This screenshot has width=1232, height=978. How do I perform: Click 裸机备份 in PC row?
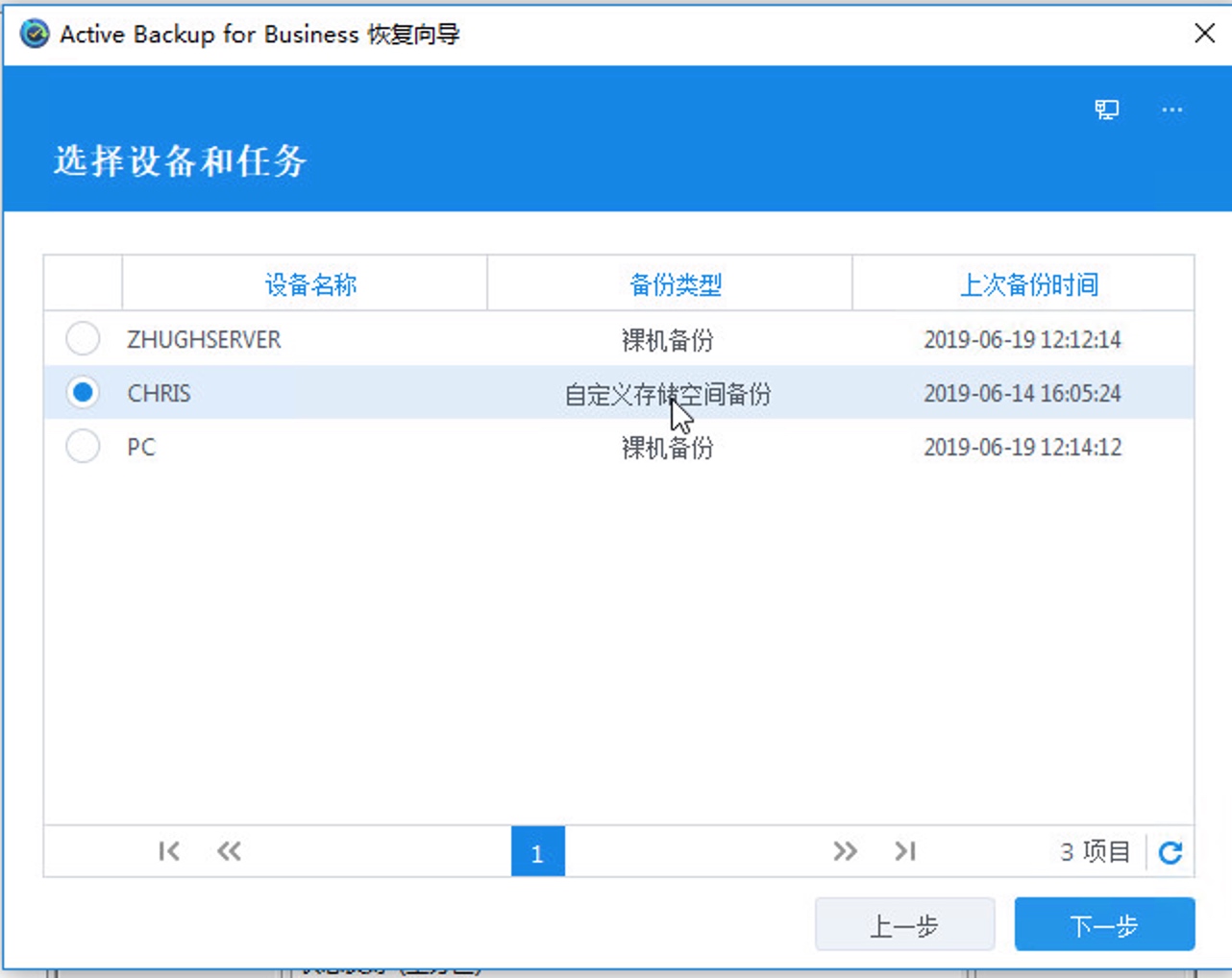(x=667, y=447)
